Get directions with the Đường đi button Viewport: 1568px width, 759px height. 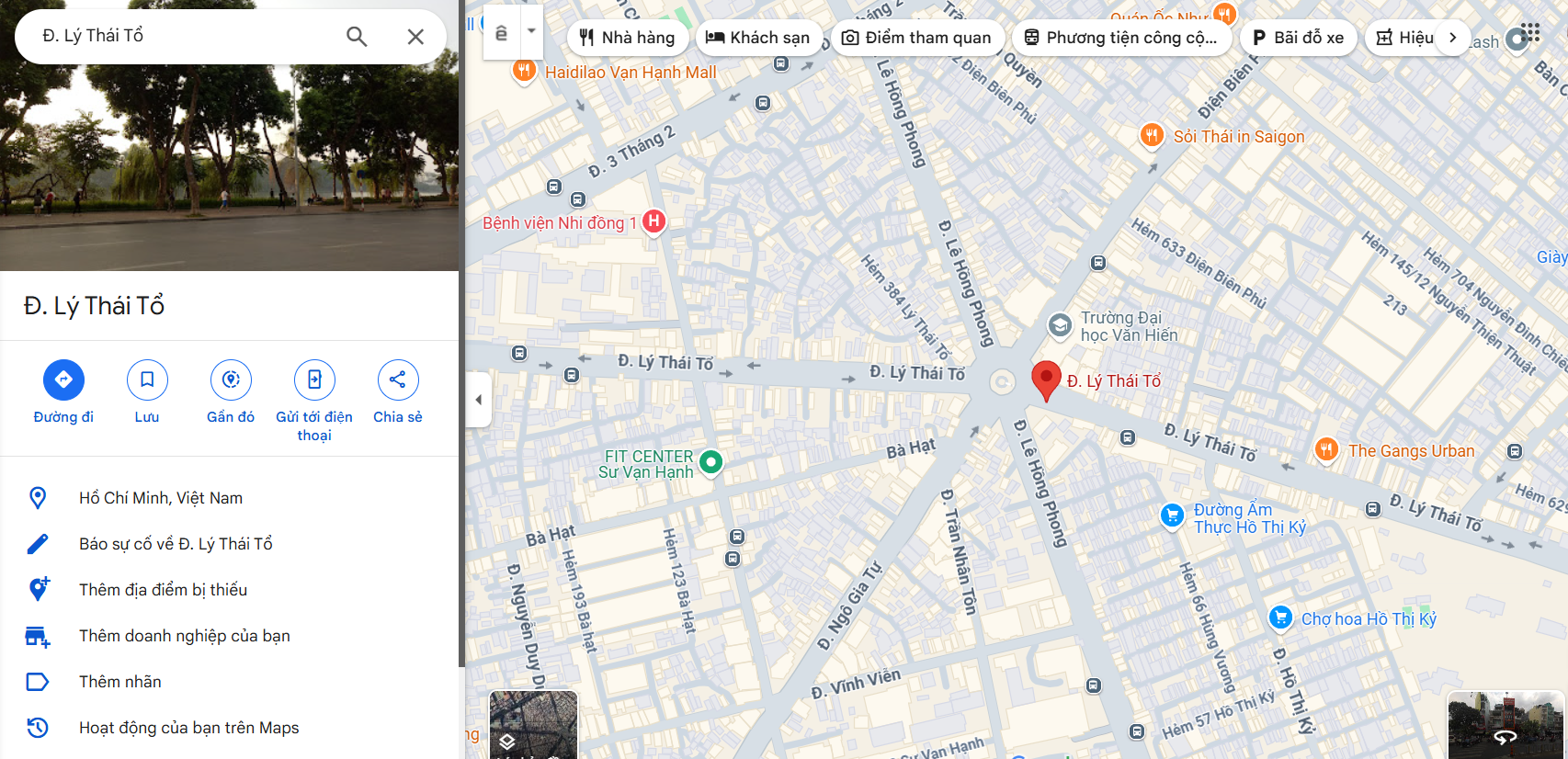coord(63,379)
